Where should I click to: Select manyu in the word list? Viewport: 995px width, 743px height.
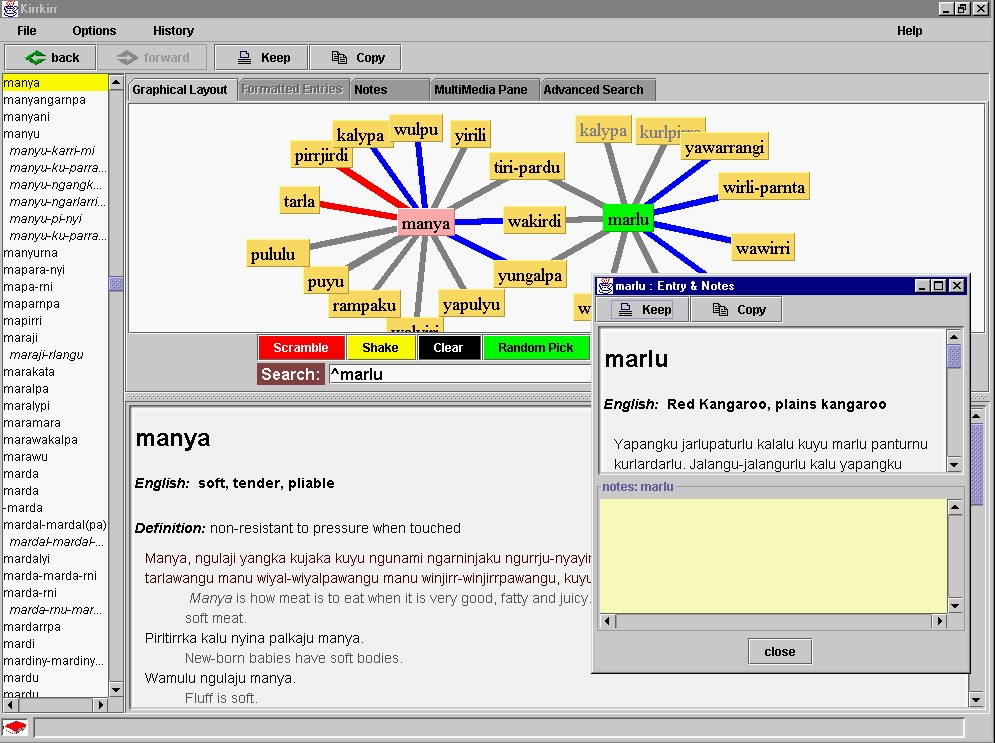(x=22, y=134)
